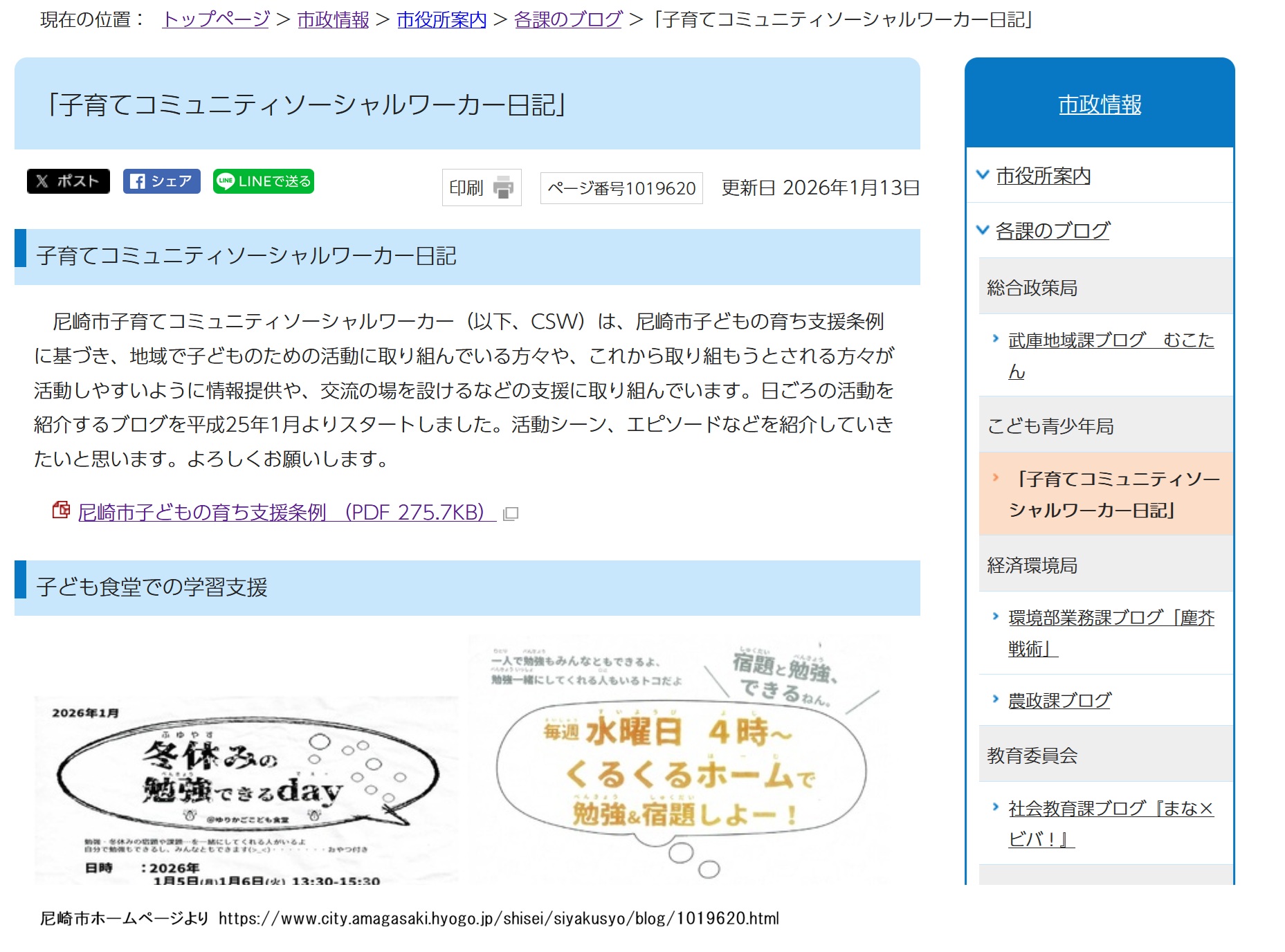Collapse the 市役所案内 chevron
This screenshot has width=1285, height=952.
coord(982,174)
